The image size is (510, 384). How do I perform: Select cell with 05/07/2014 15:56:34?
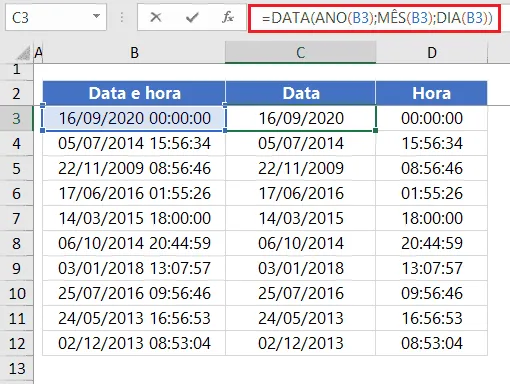134,143
